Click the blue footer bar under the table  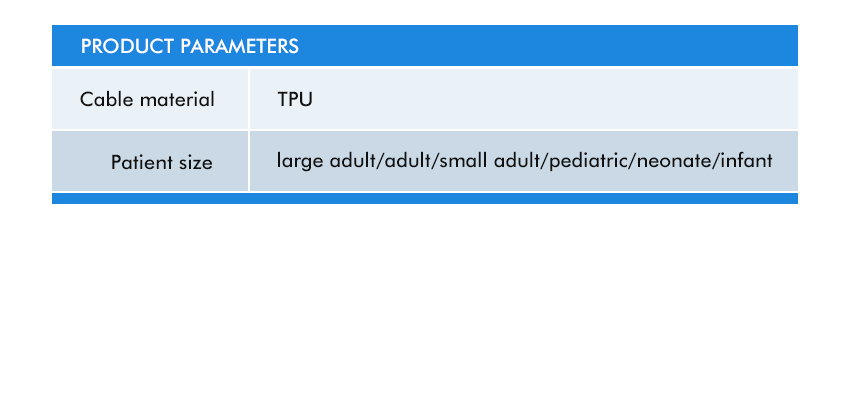pos(424,198)
